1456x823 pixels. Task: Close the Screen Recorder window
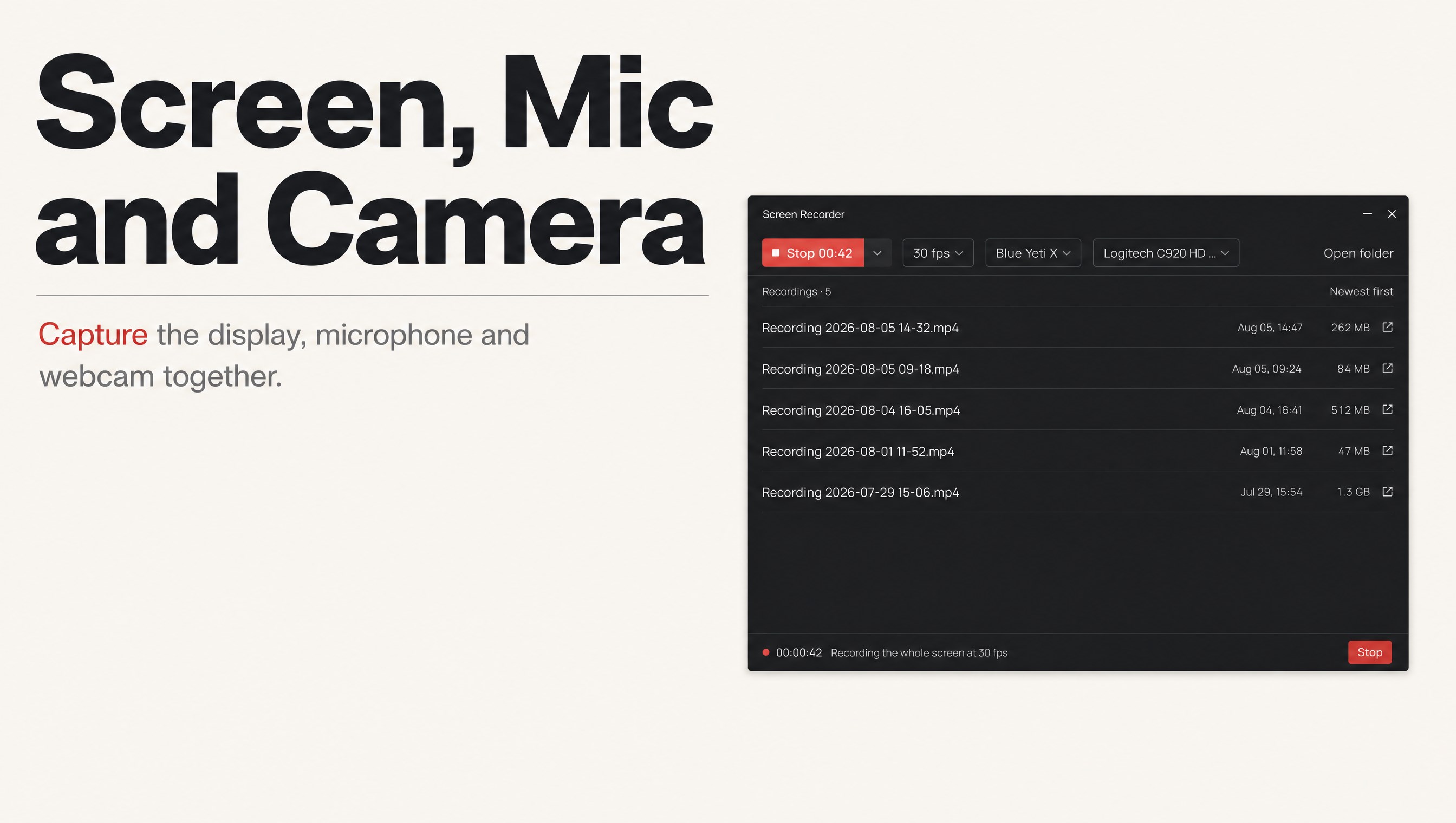pyautogui.click(x=1392, y=214)
